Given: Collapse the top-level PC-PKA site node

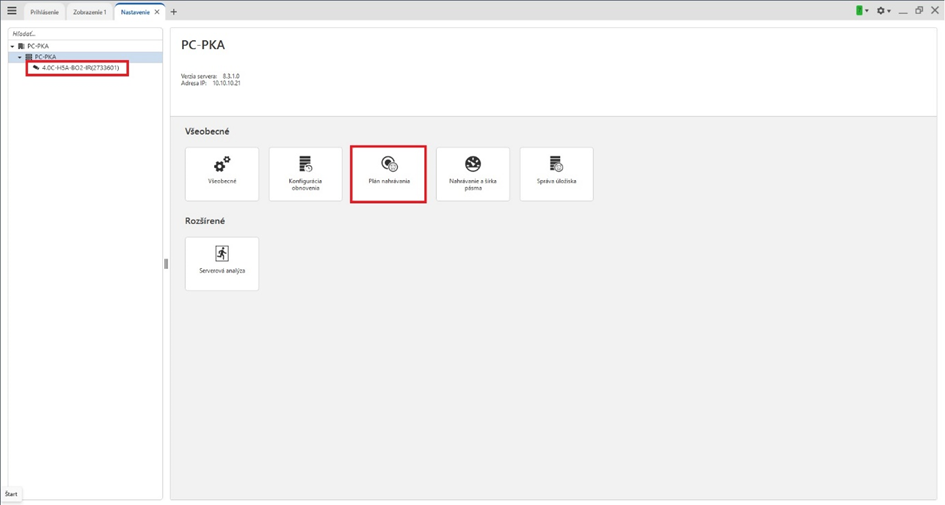Looking at the screenshot, I should [x=12, y=46].
